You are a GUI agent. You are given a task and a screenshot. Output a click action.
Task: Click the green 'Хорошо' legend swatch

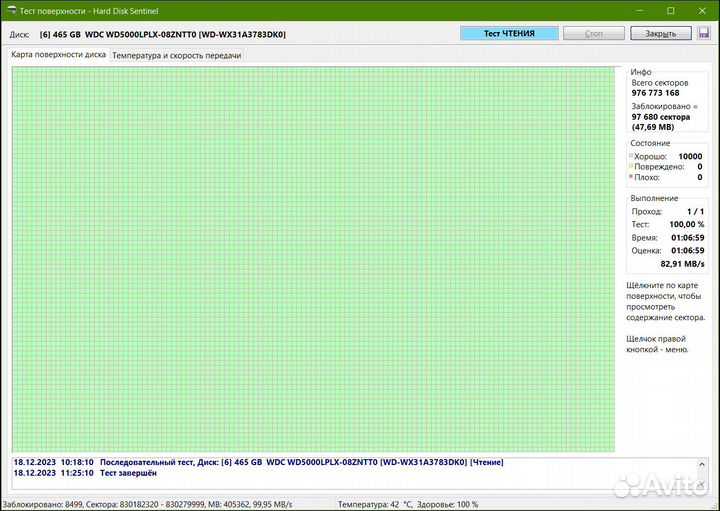click(x=631, y=156)
